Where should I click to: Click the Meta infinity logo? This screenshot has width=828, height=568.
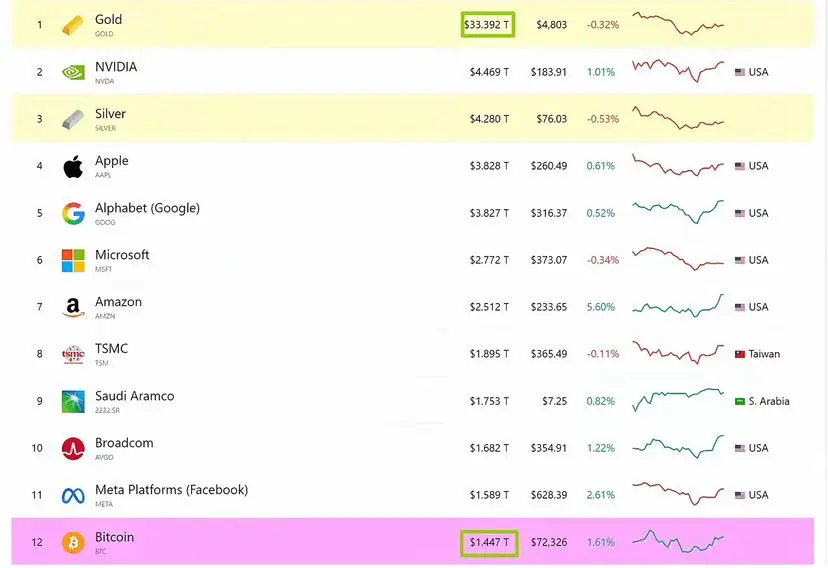pyautogui.click(x=73, y=496)
